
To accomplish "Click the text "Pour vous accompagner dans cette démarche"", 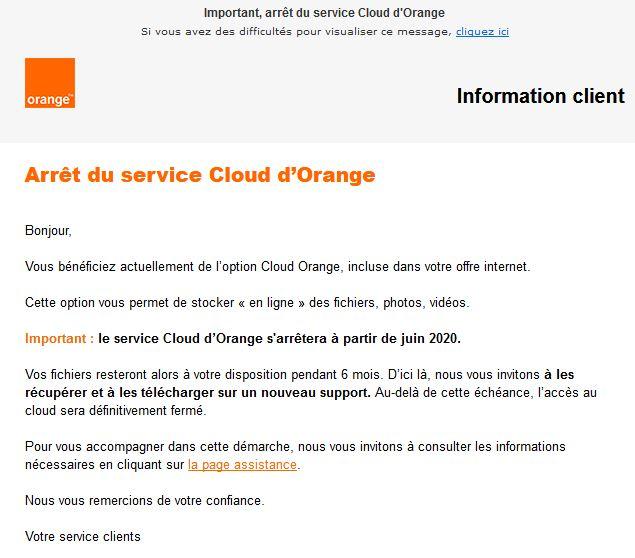I will tap(158, 446).
